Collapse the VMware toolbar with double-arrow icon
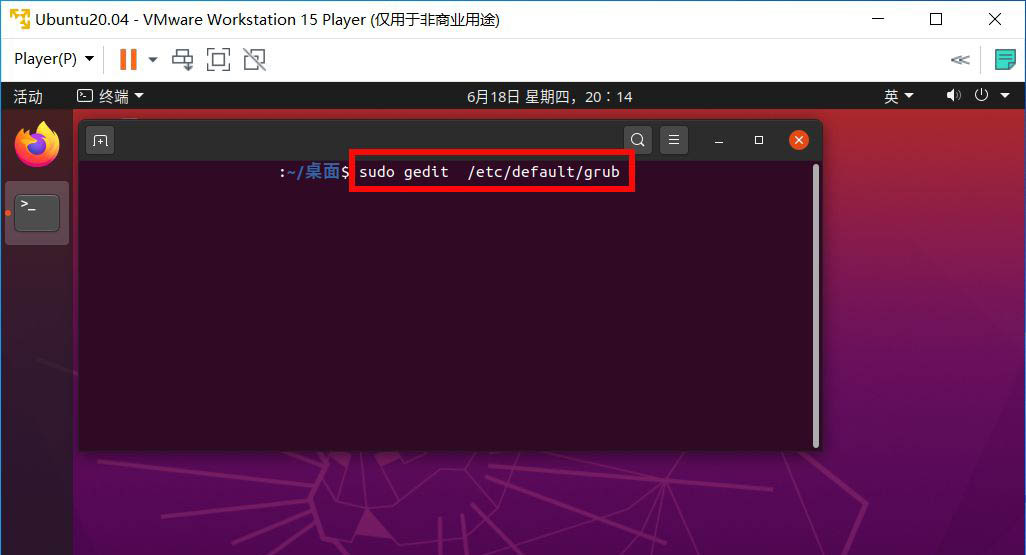This screenshot has height=555, width=1026. [x=960, y=60]
